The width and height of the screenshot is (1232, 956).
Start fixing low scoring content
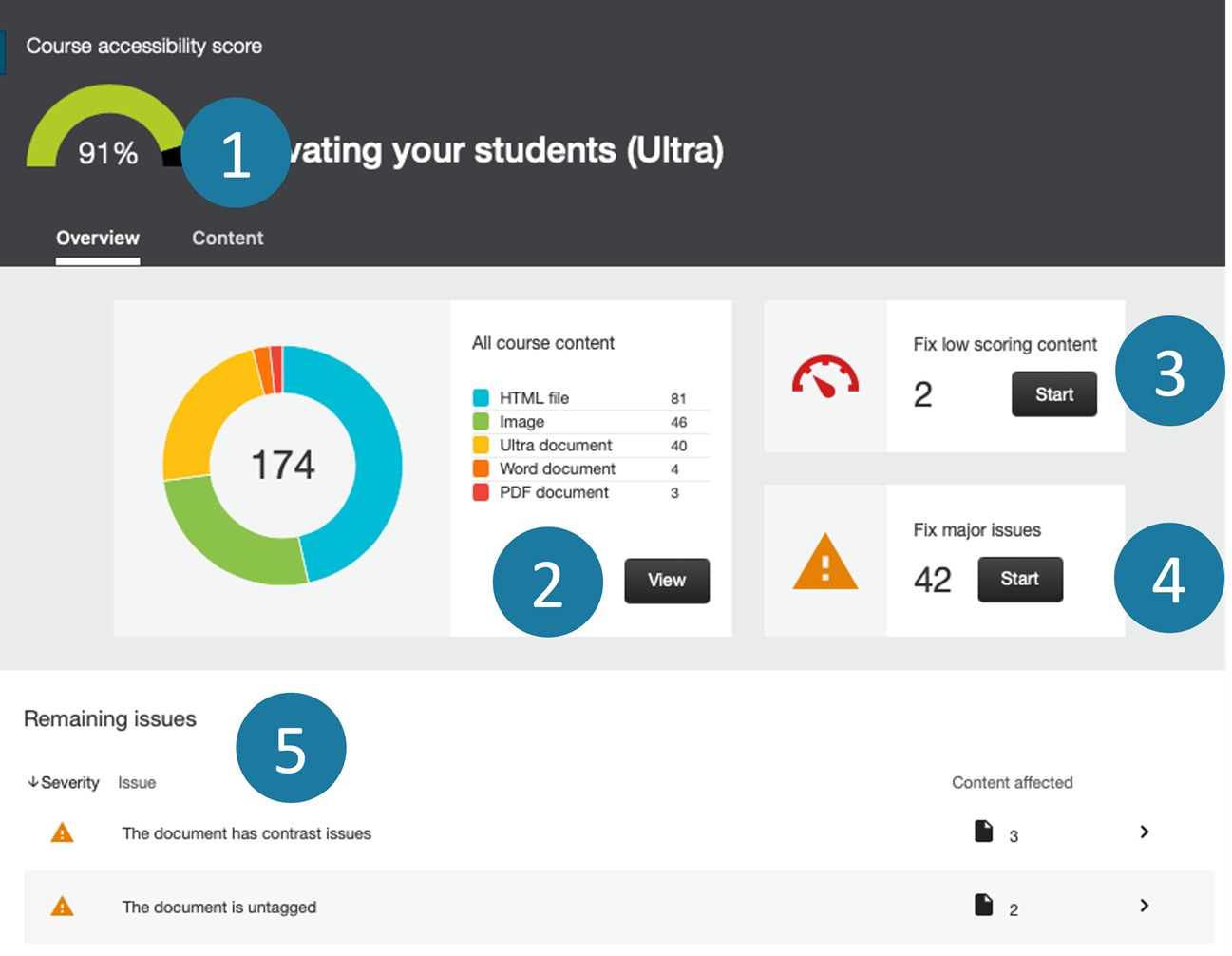[1054, 394]
